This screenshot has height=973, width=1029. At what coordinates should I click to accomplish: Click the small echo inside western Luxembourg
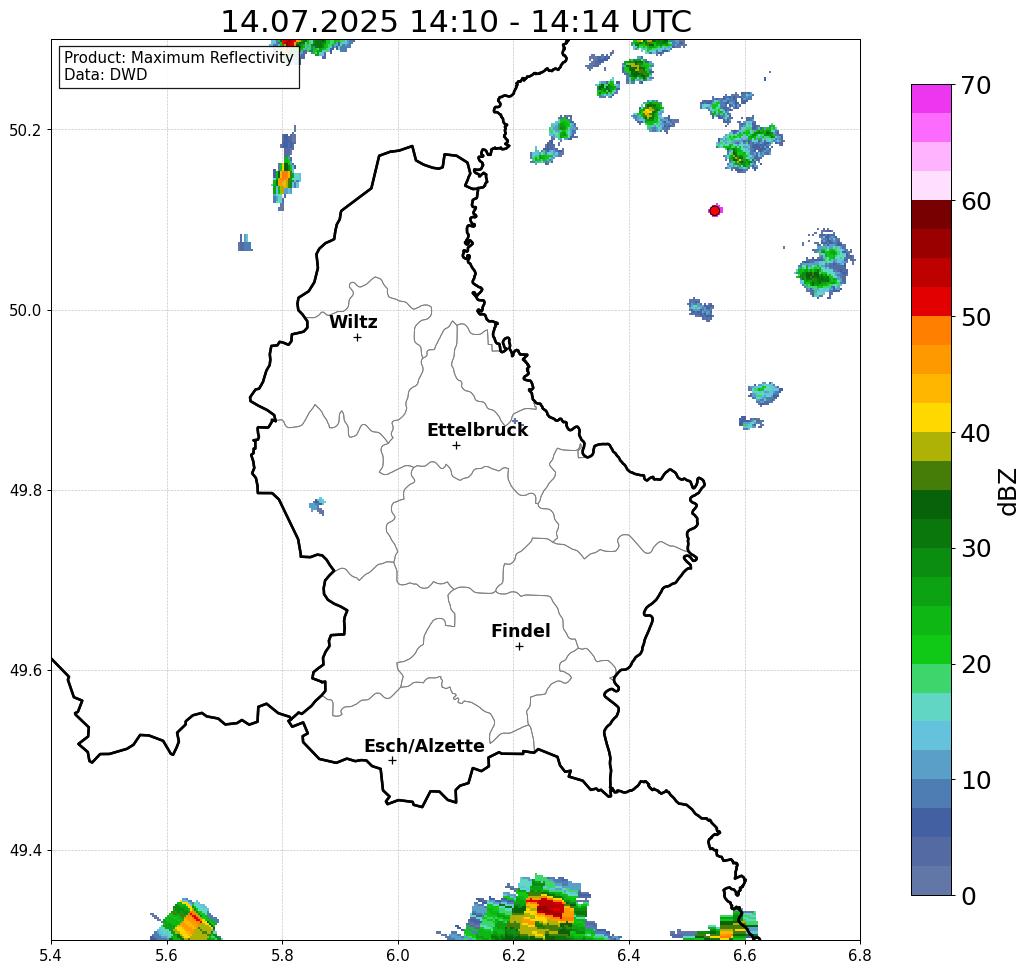point(318,505)
